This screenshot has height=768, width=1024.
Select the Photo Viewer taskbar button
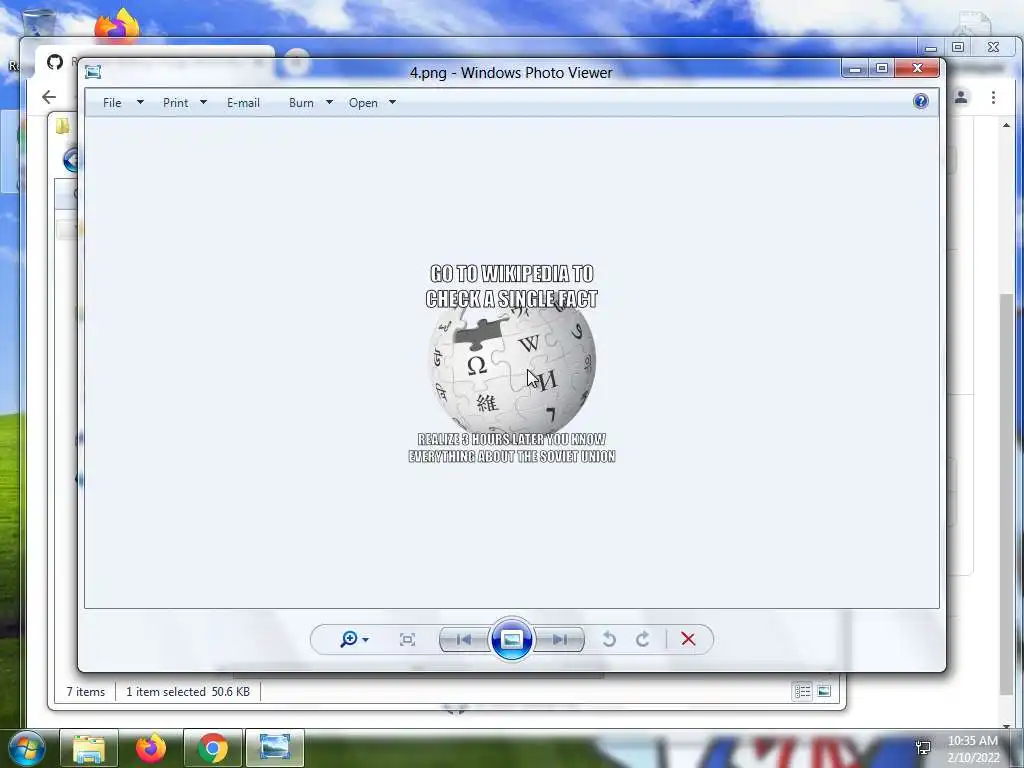point(275,748)
